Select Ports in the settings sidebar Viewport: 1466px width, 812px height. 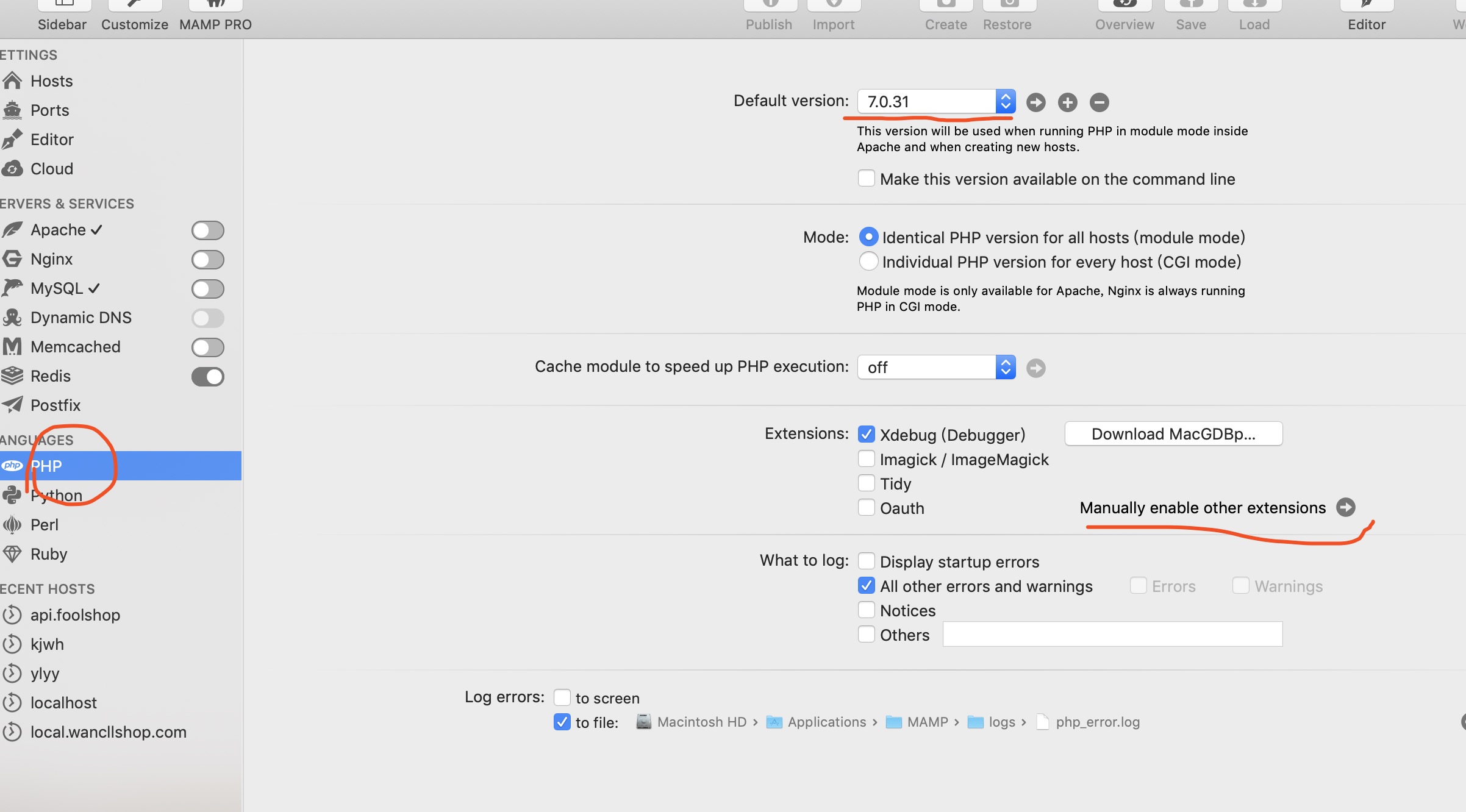pos(49,110)
